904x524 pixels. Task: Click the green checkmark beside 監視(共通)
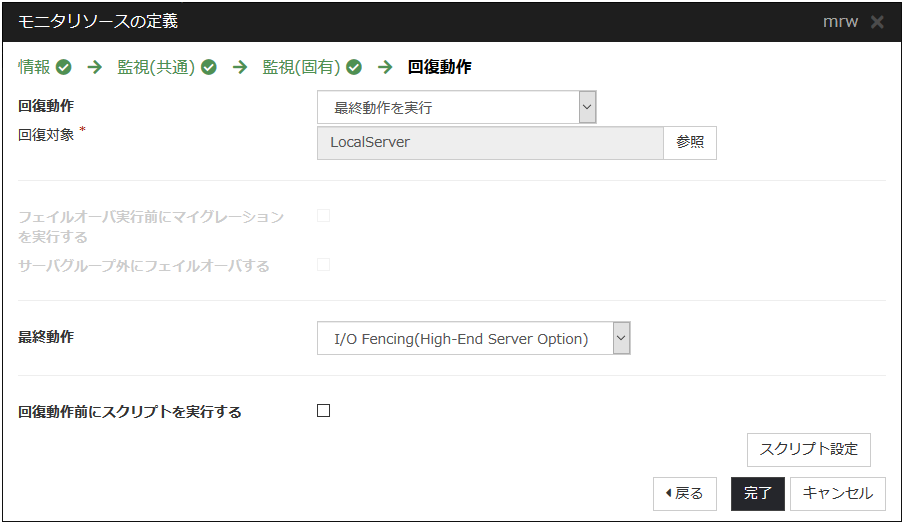tap(208, 68)
